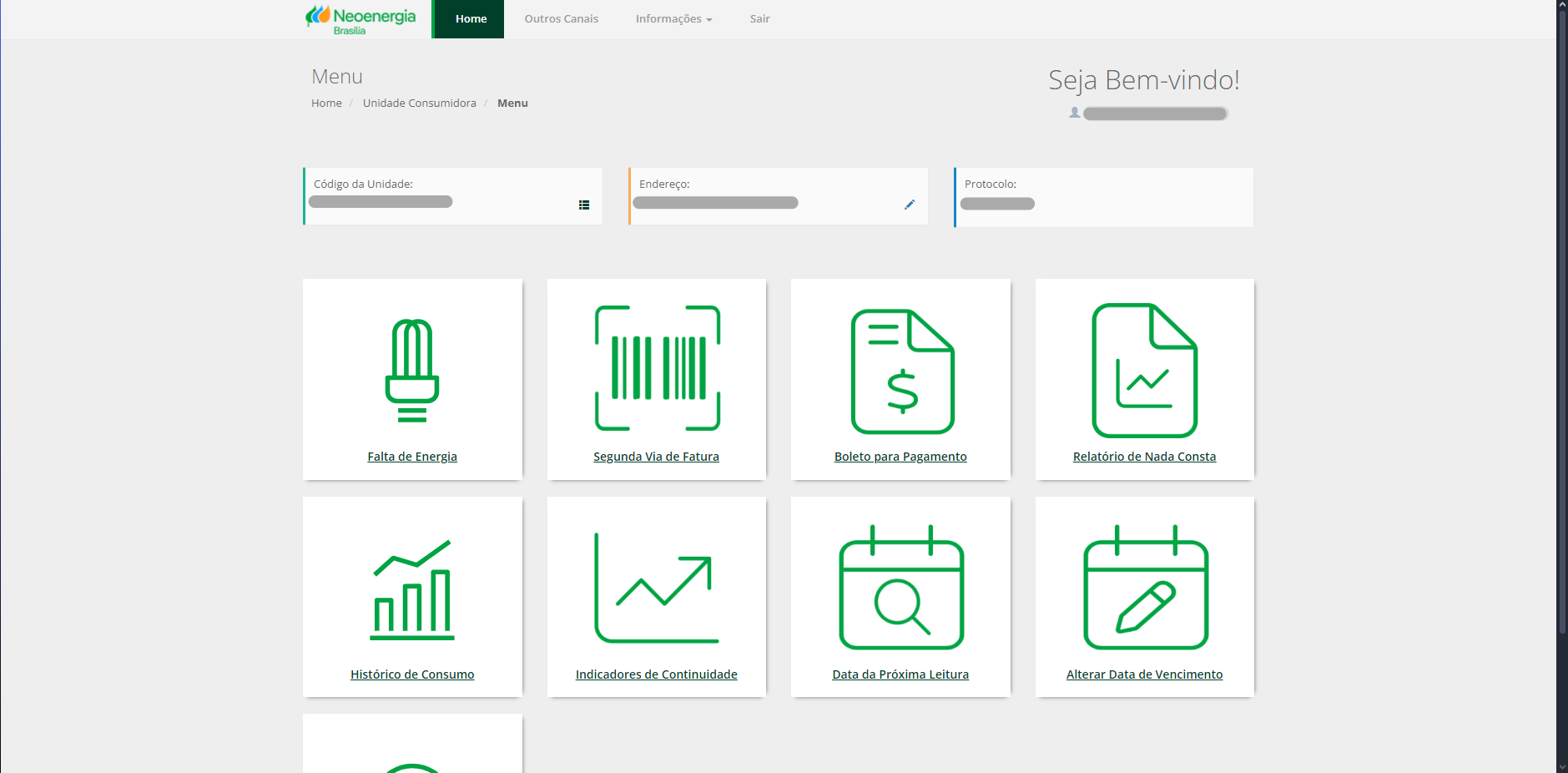The width and height of the screenshot is (1568, 773).
Task: Open the Unidade Consumidora breadcrumb link
Action: click(x=419, y=104)
